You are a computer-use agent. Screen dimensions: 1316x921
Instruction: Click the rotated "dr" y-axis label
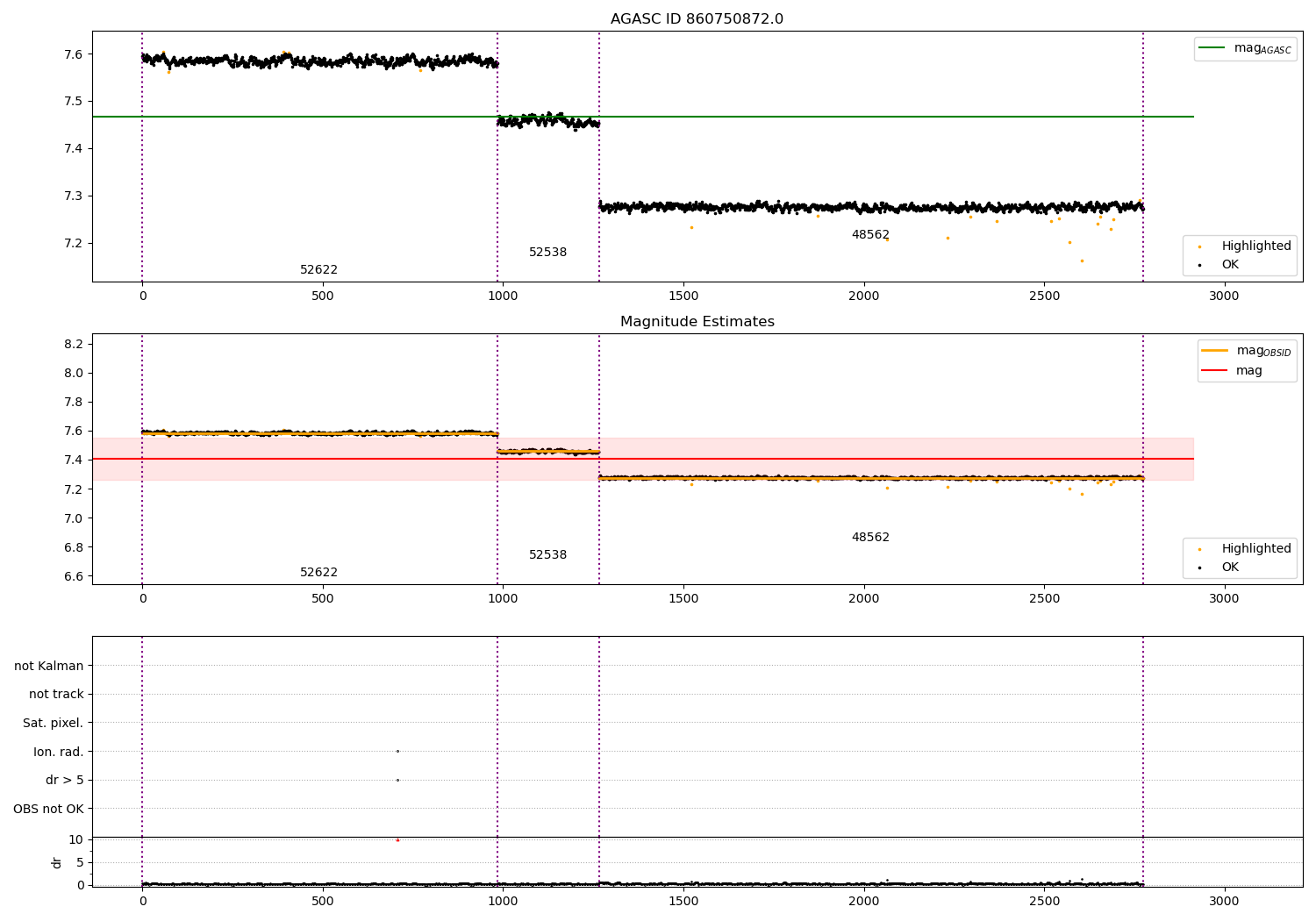(x=57, y=862)
